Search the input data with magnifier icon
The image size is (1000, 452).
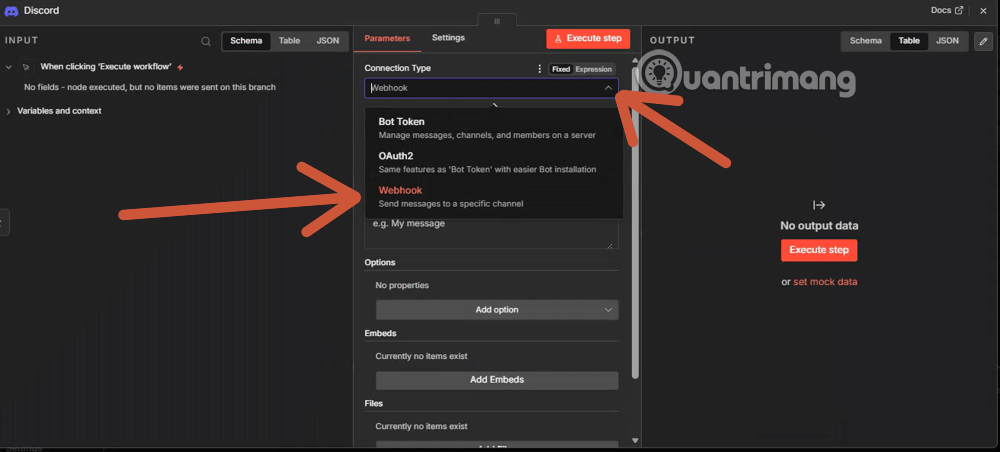coord(206,41)
